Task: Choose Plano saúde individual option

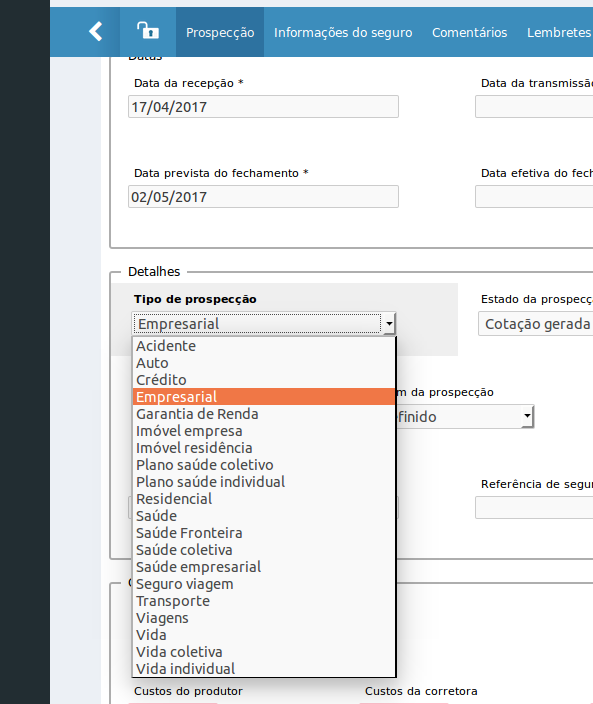Action: [264, 482]
